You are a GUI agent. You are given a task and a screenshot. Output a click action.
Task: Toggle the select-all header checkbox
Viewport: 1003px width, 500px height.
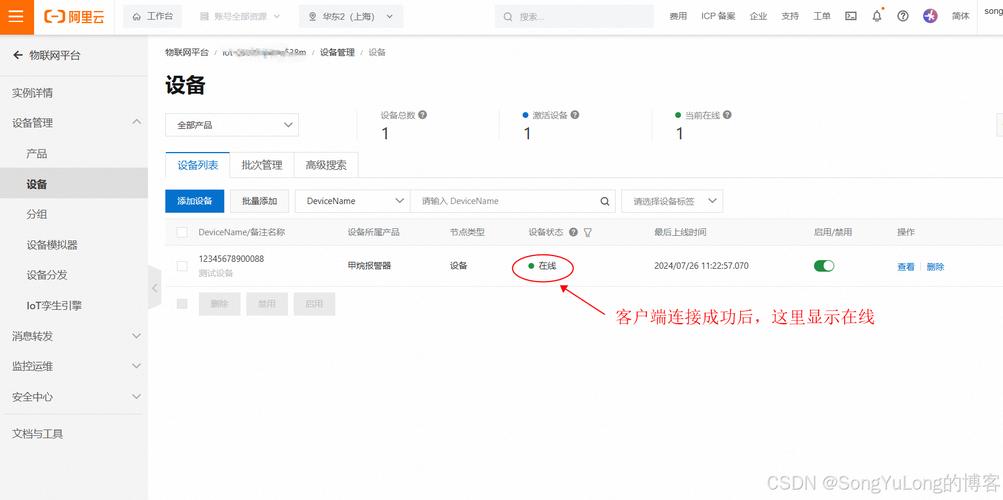click(182, 232)
